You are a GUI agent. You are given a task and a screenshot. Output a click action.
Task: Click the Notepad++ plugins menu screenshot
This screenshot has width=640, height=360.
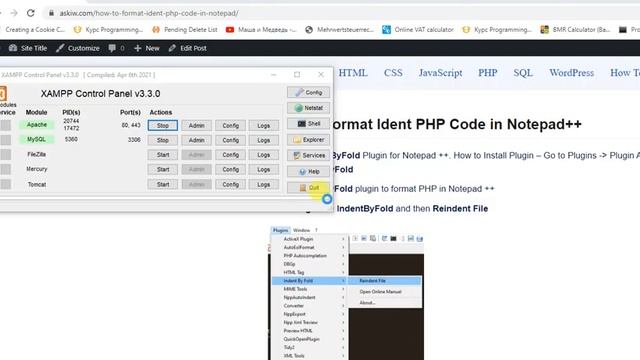(x=346, y=293)
